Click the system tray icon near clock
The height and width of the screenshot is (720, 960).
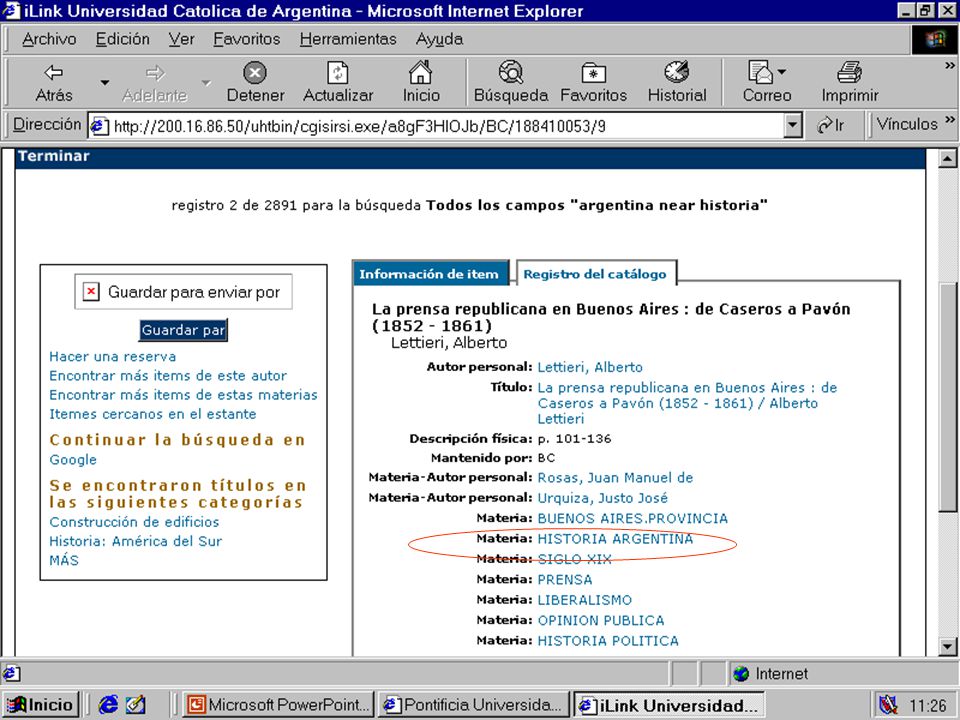coord(887,705)
